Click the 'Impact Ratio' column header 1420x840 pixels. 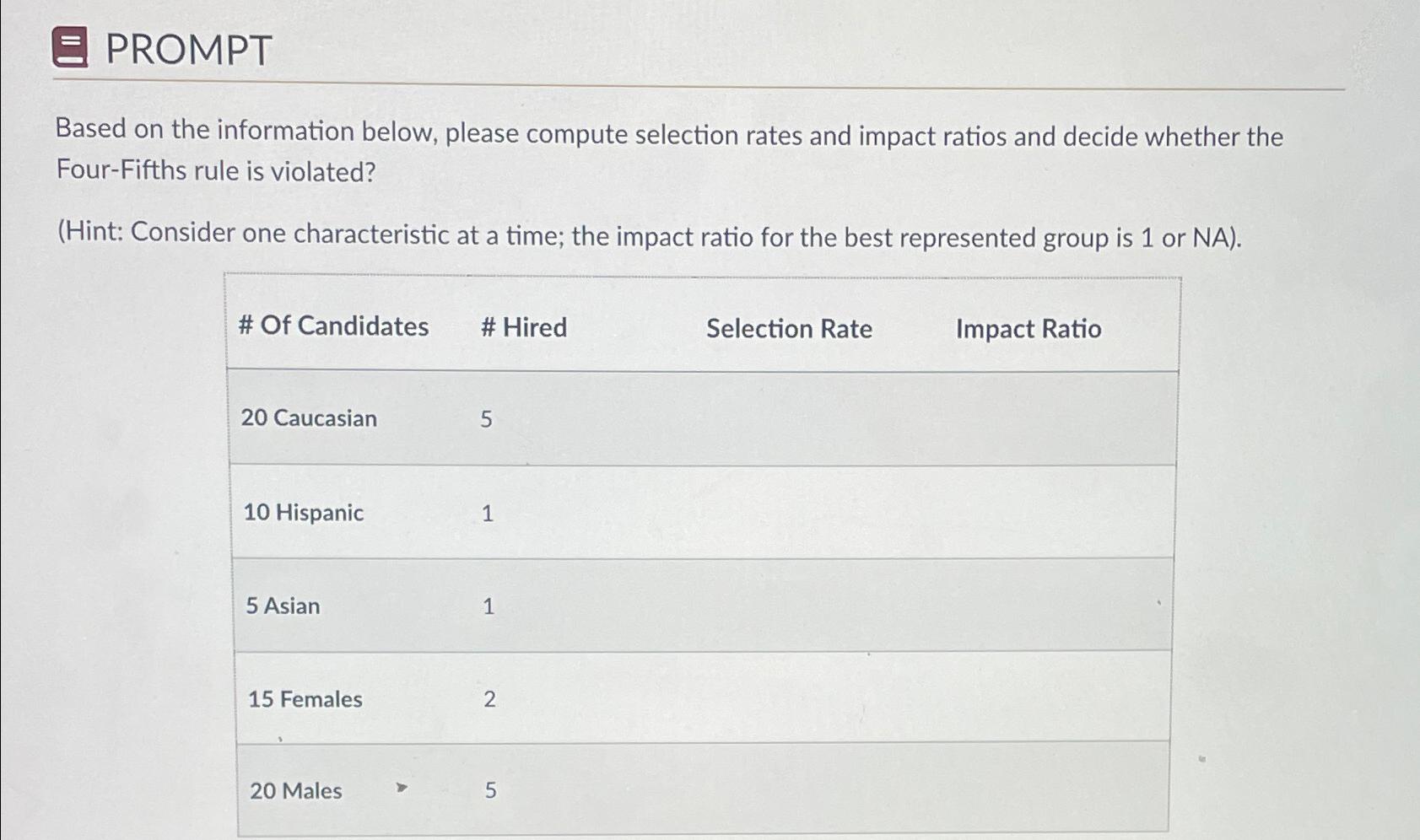(1028, 328)
